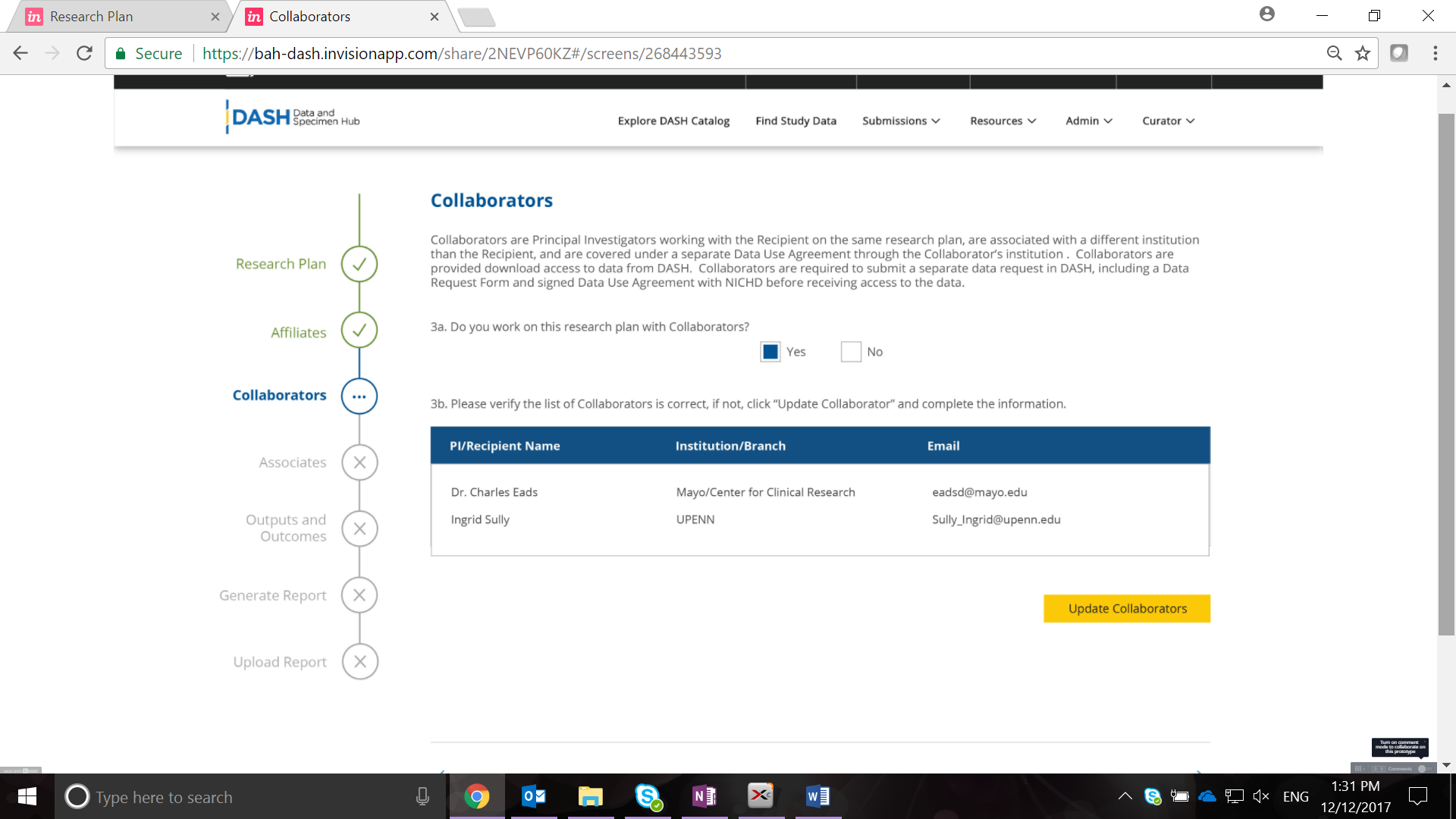The height and width of the screenshot is (819, 1456).
Task: Click the browser address bar URL
Action: (461, 54)
